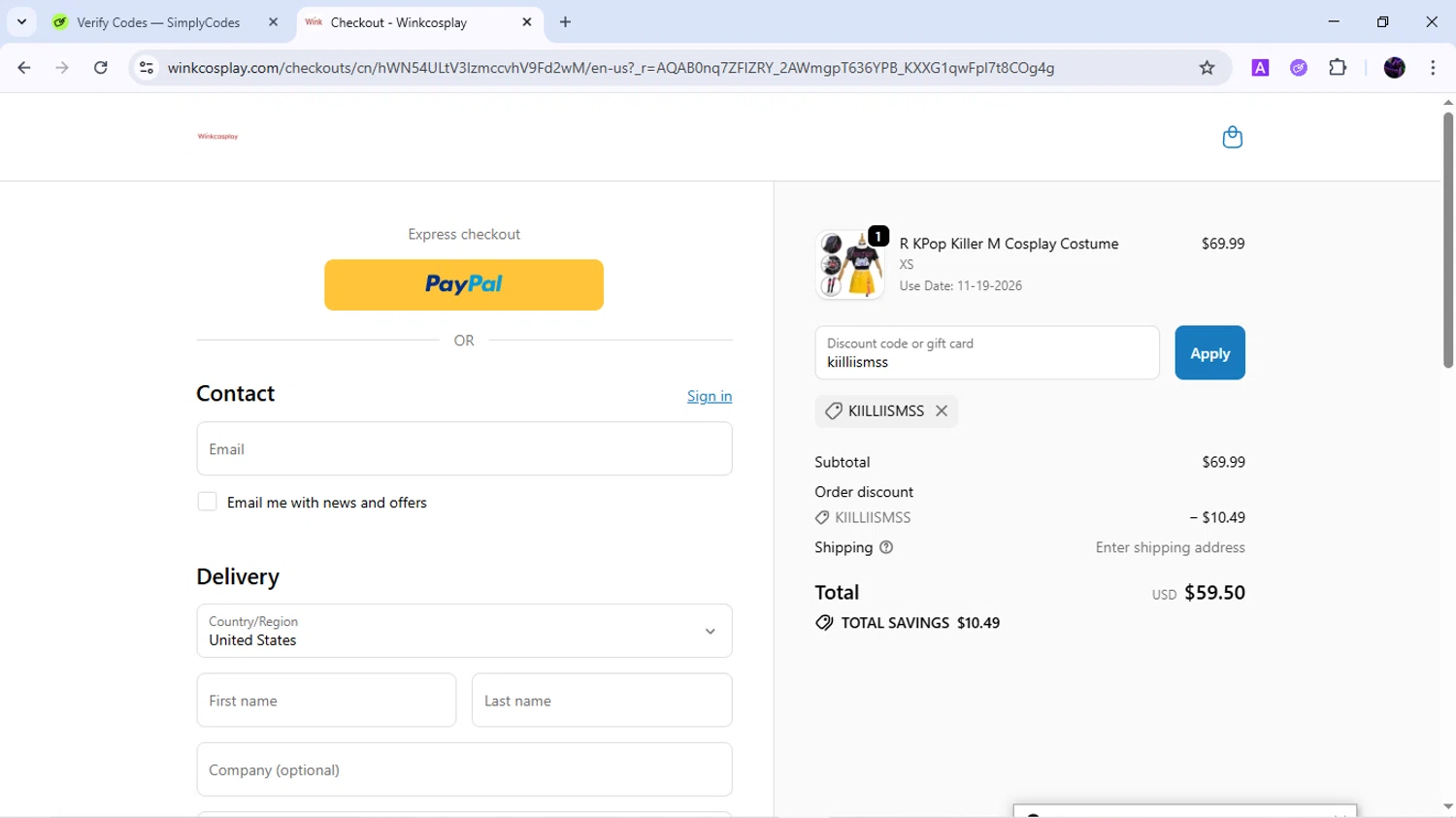Focus the First name field
The image size is (1456, 818).
click(326, 700)
